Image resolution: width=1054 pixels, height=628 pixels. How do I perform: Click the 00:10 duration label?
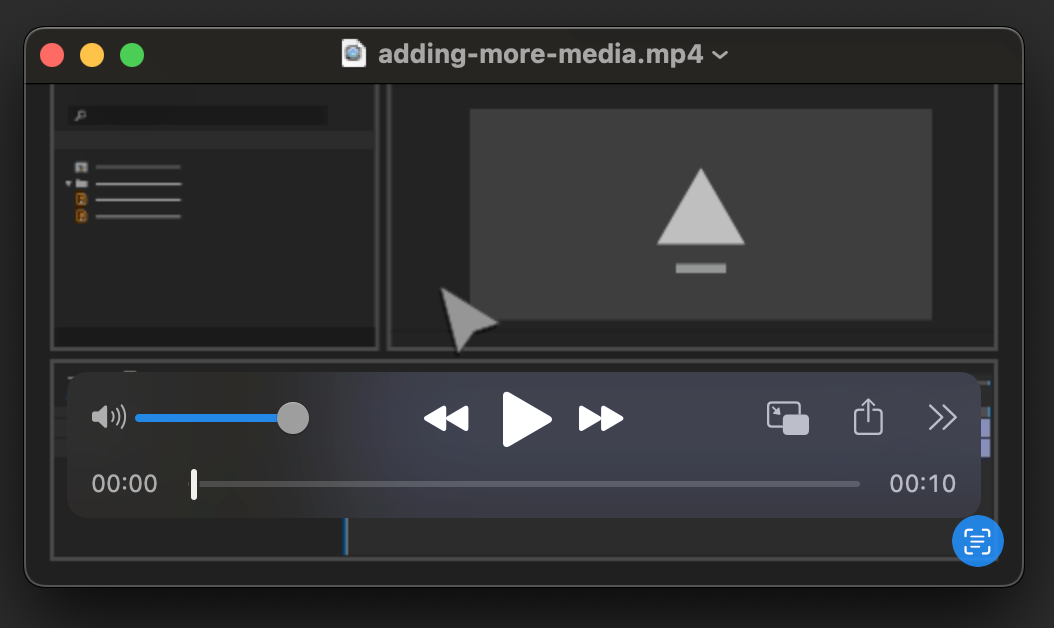tap(922, 483)
